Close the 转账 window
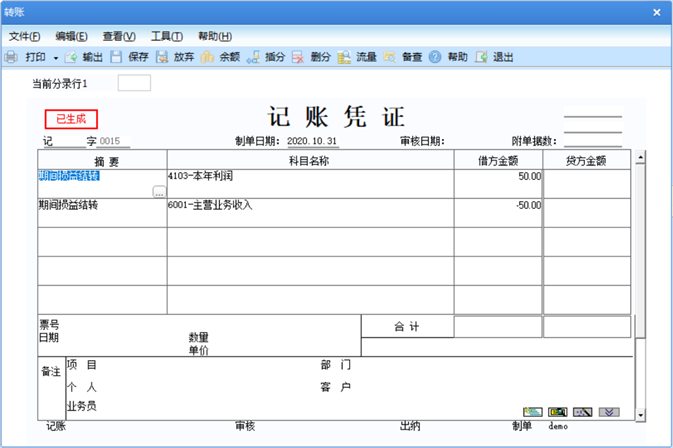 point(657,12)
